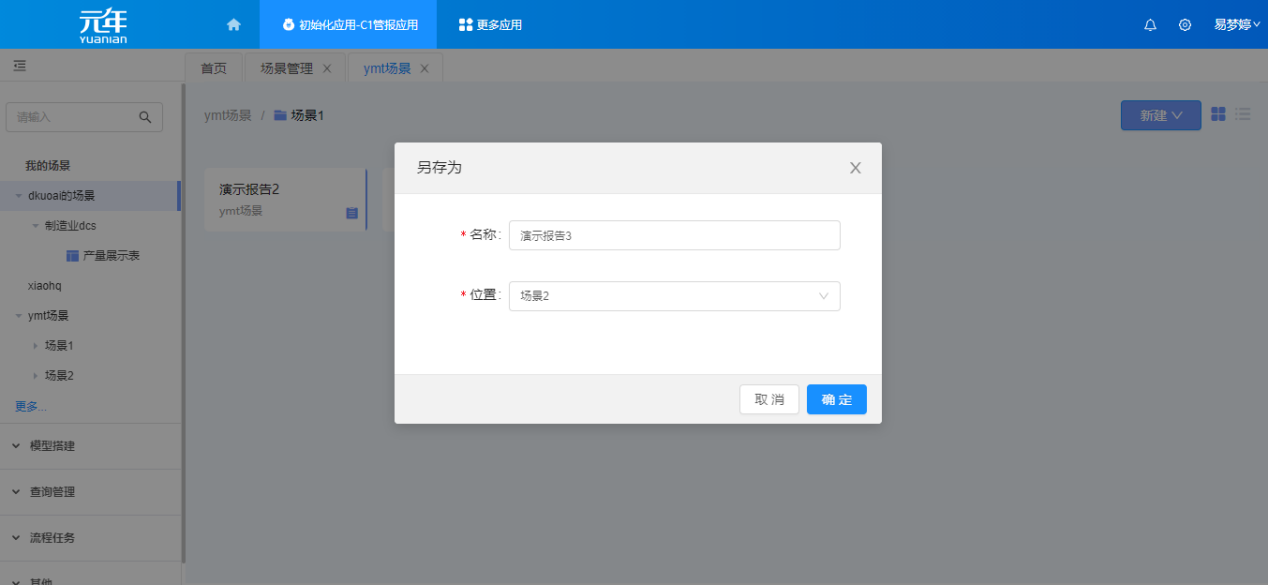
Task: Expand the 场景1 tree node
Action: click(x=36, y=346)
